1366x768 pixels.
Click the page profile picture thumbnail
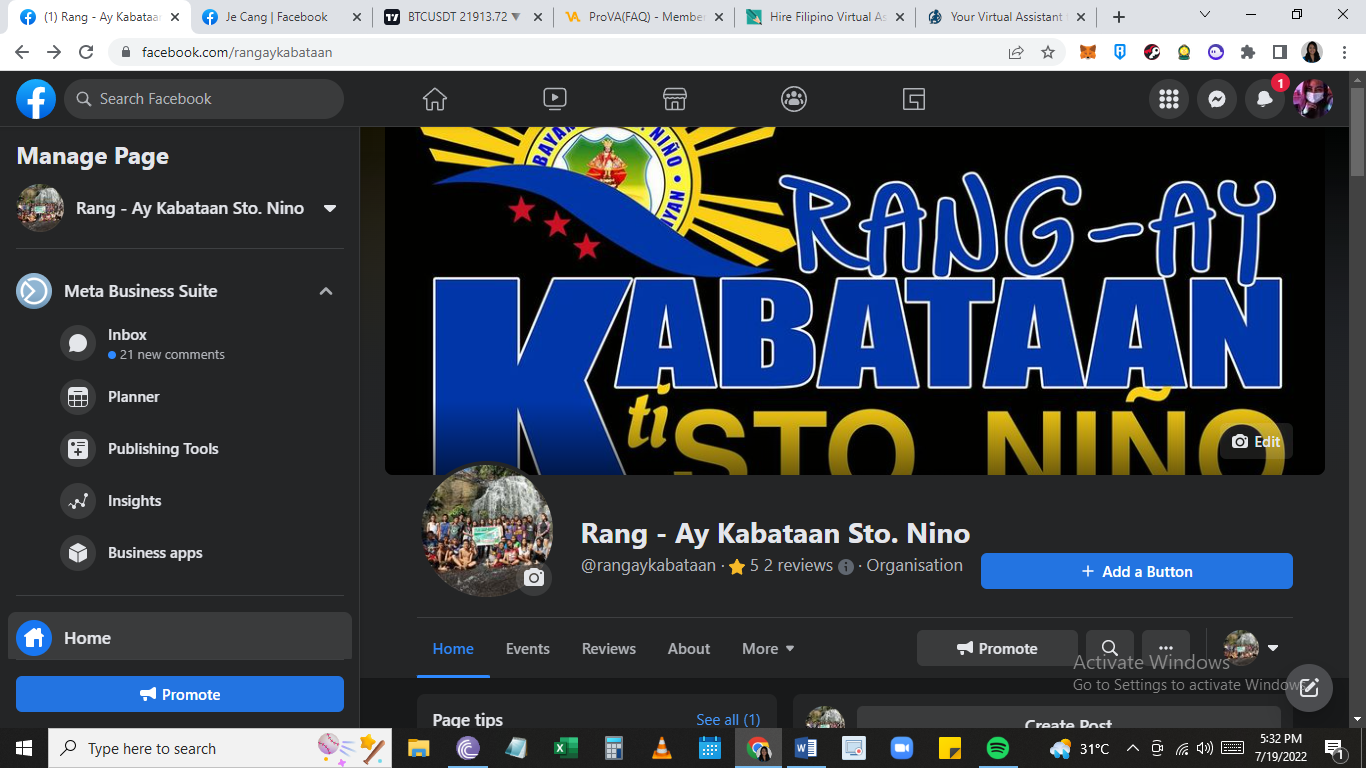[x=487, y=530]
